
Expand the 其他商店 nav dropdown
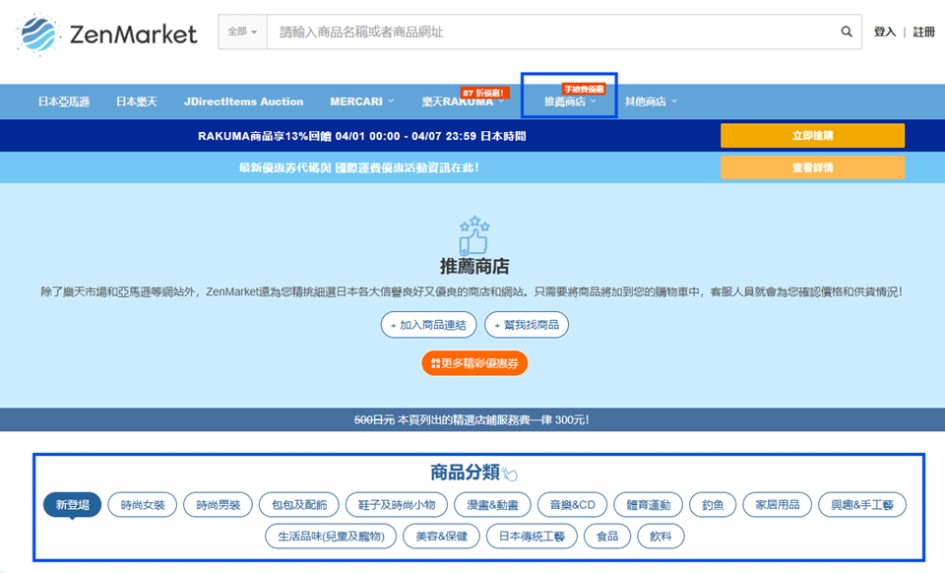651,101
